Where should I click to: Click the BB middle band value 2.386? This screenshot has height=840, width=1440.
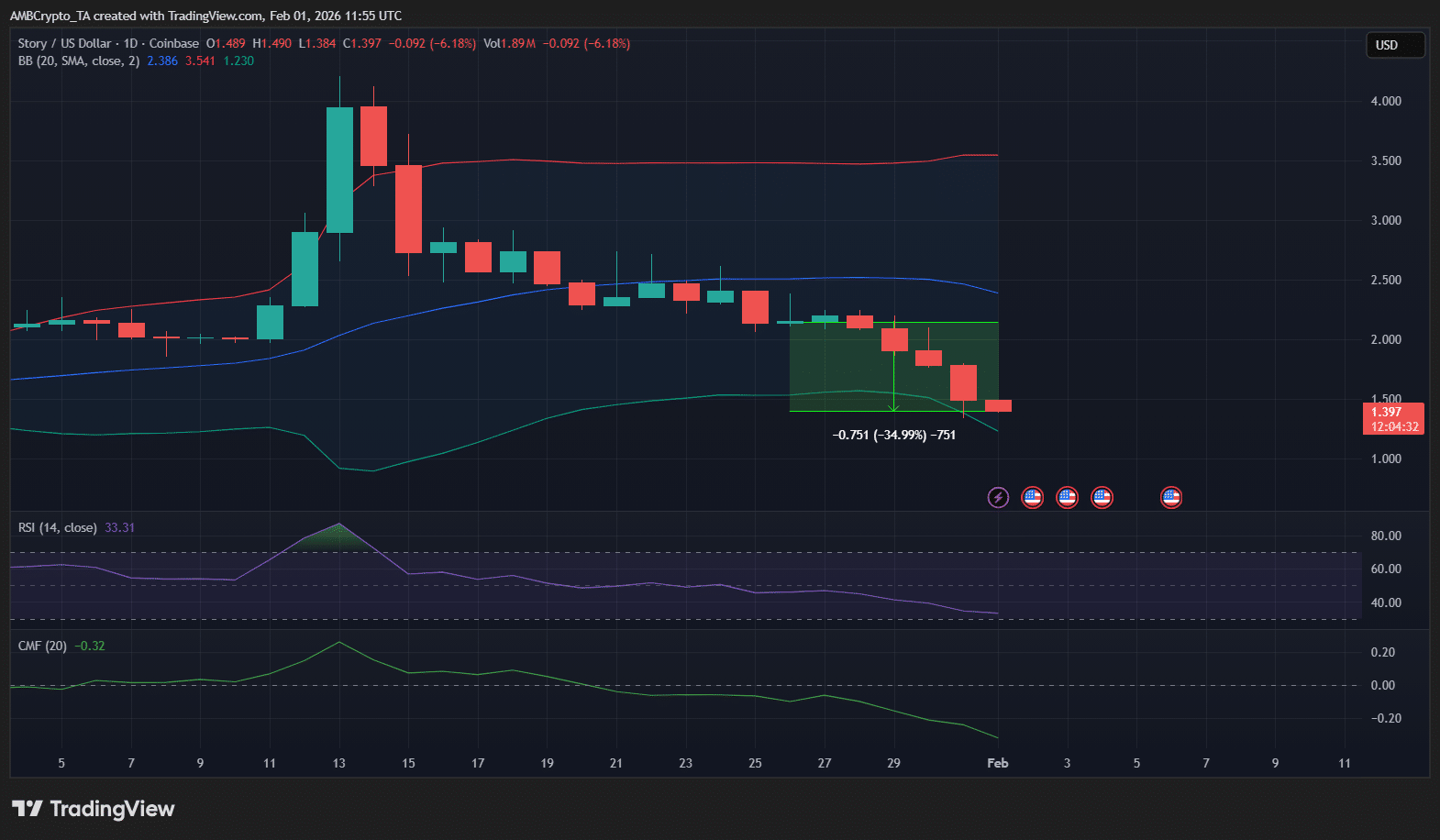162,61
